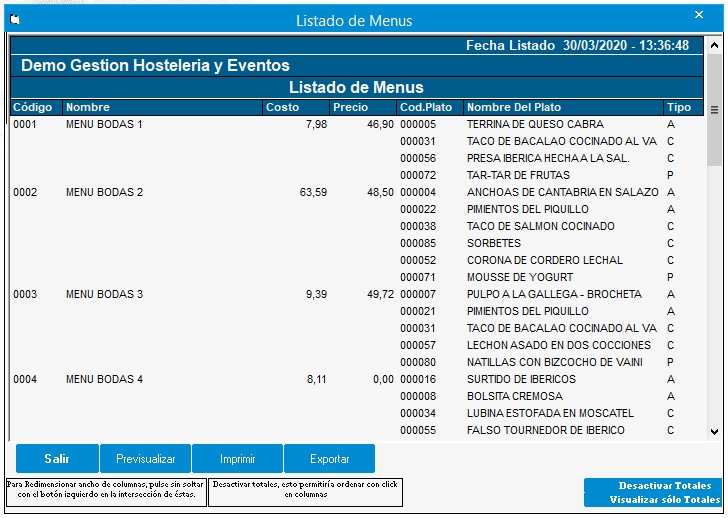
Task: Click the Nombre column header
Action: tap(162, 107)
